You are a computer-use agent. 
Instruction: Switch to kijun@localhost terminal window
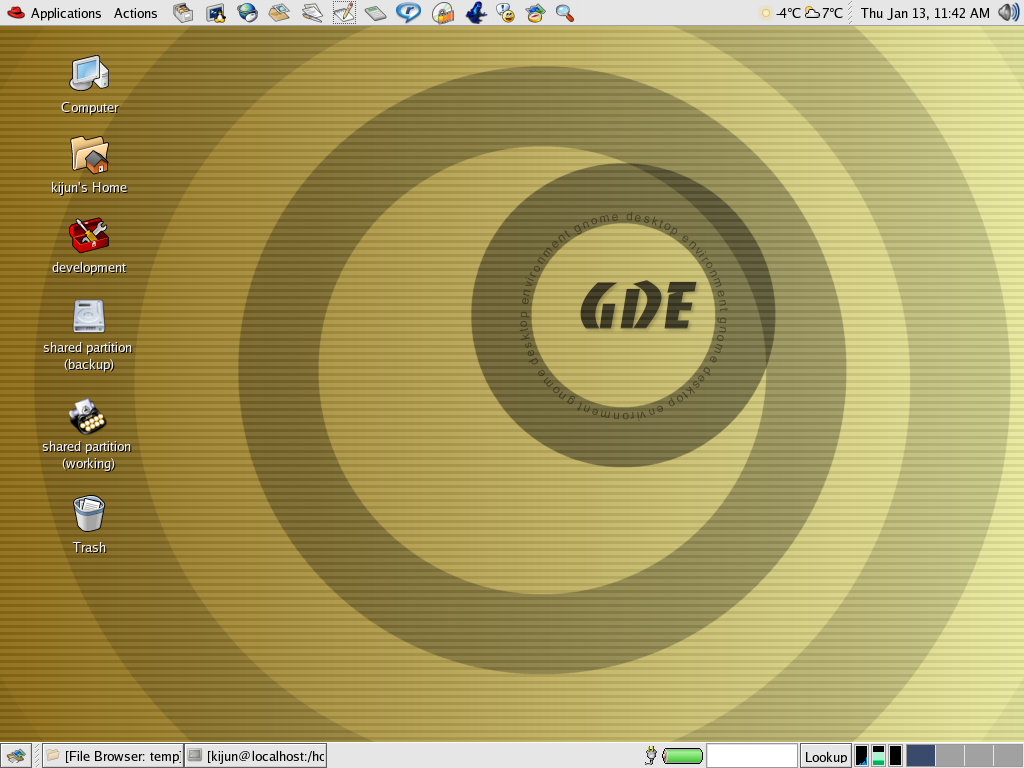256,756
